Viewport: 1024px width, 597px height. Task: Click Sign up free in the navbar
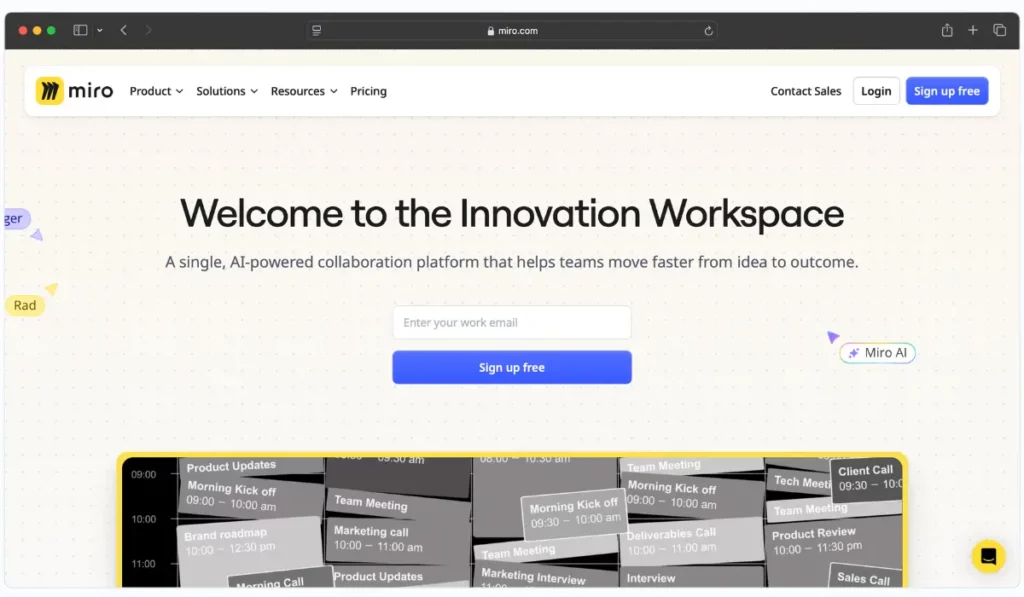pyautogui.click(x=946, y=91)
